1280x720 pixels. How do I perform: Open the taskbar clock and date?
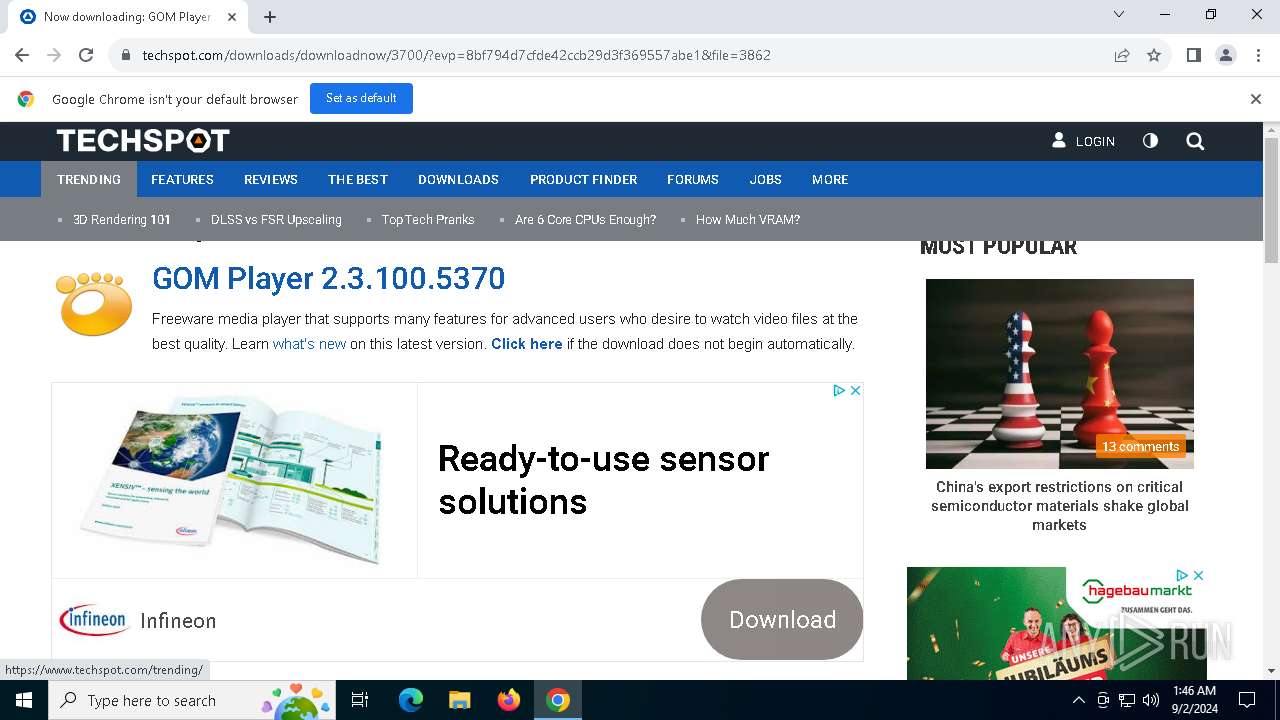point(1194,700)
